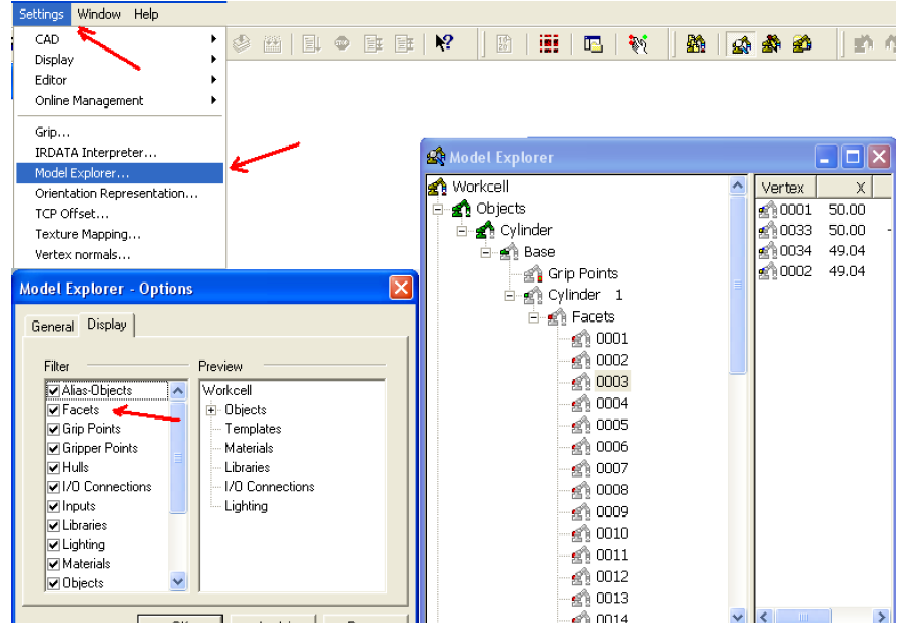Collapse the green Cylinder node
The image size is (909, 623).
pos(461,231)
